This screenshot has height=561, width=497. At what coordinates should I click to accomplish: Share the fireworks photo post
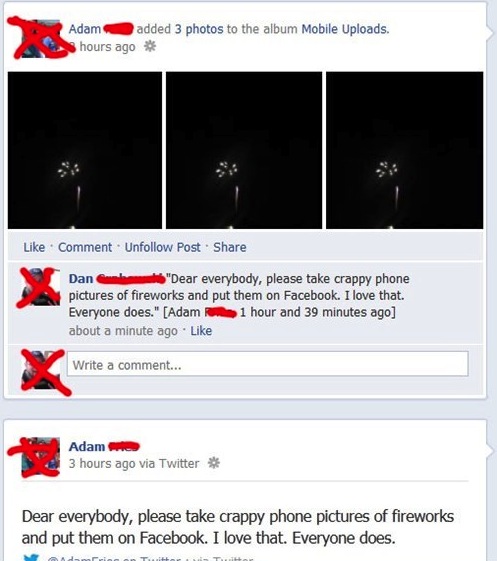click(230, 247)
